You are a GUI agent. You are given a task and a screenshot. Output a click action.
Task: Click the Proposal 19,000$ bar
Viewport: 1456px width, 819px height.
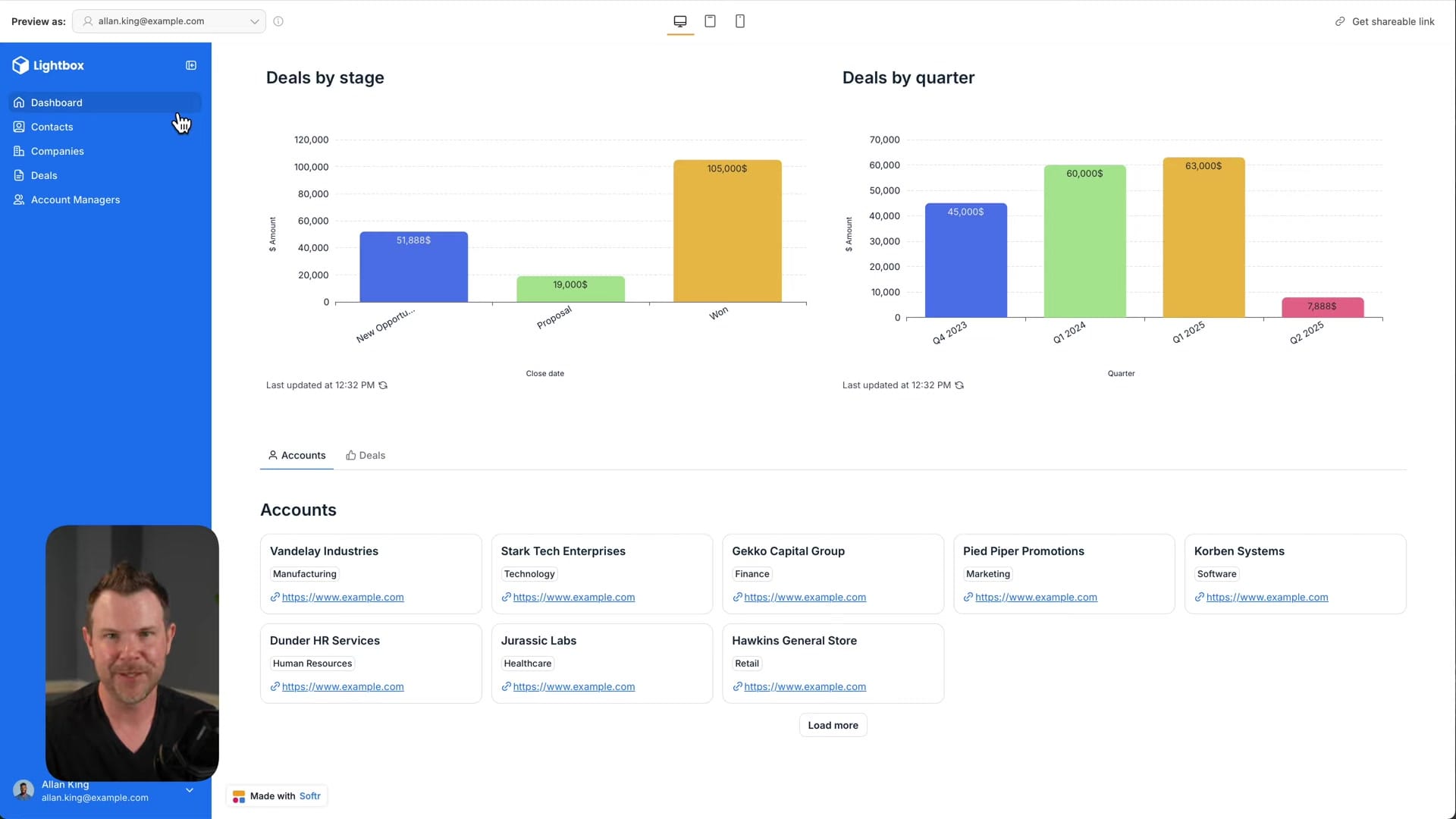[x=570, y=290]
